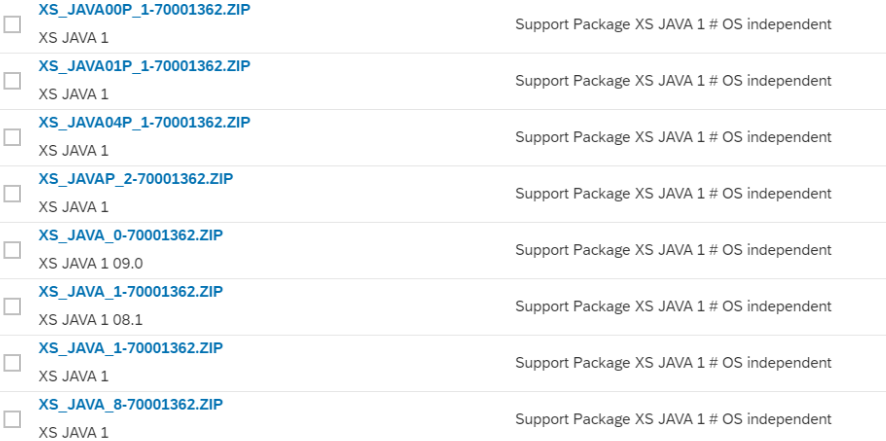Viewport: 886px width, 441px height.
Task: Click the Support Package description for XS_JAVA_8
Action: coord(673,420)
